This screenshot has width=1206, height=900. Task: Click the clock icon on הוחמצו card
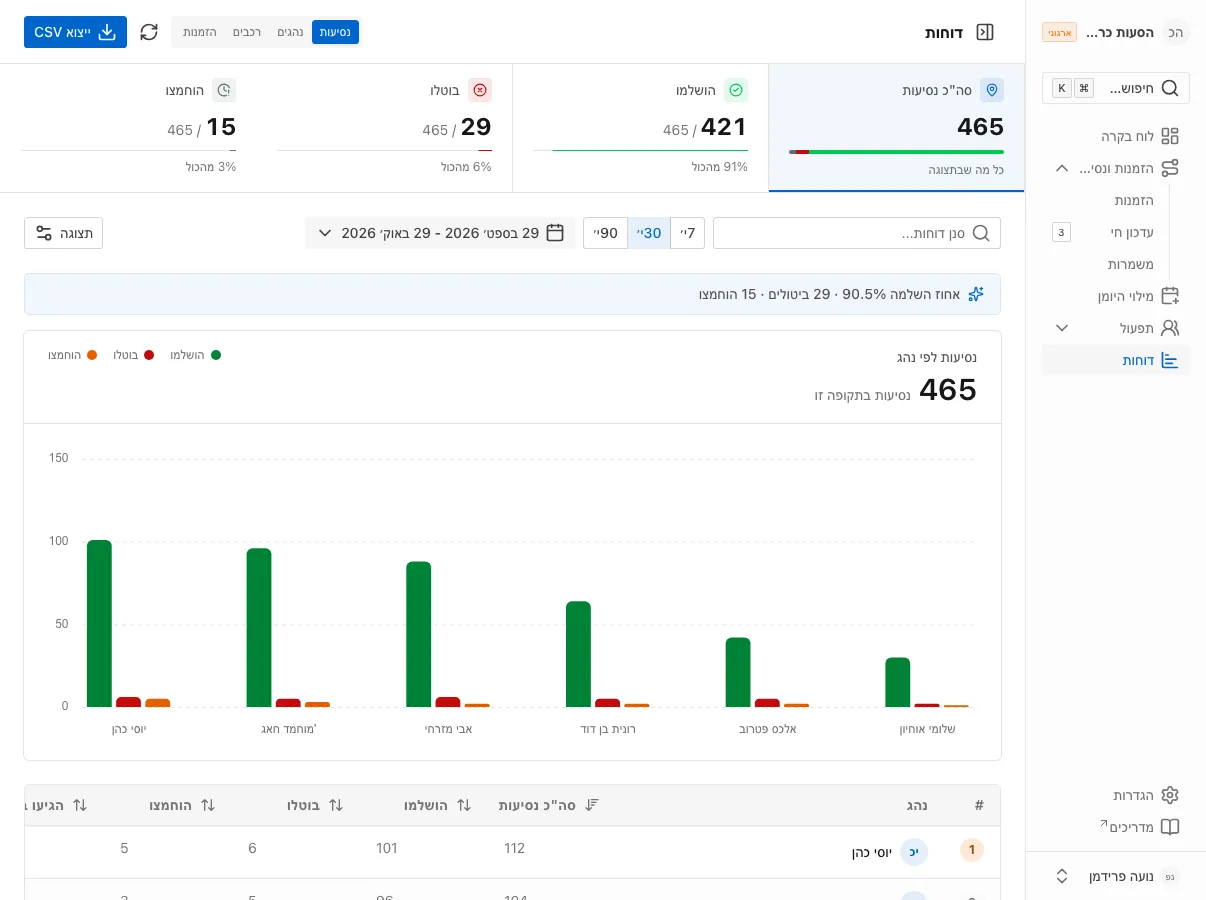click(224, 90)
